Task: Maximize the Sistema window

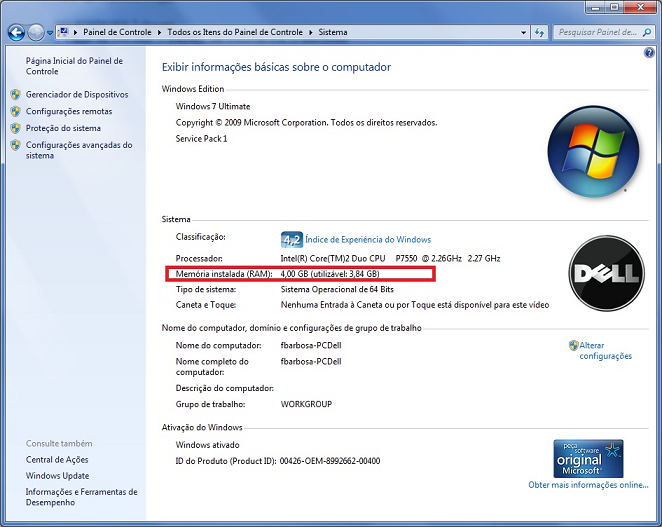Action: [x=615, y=7]
